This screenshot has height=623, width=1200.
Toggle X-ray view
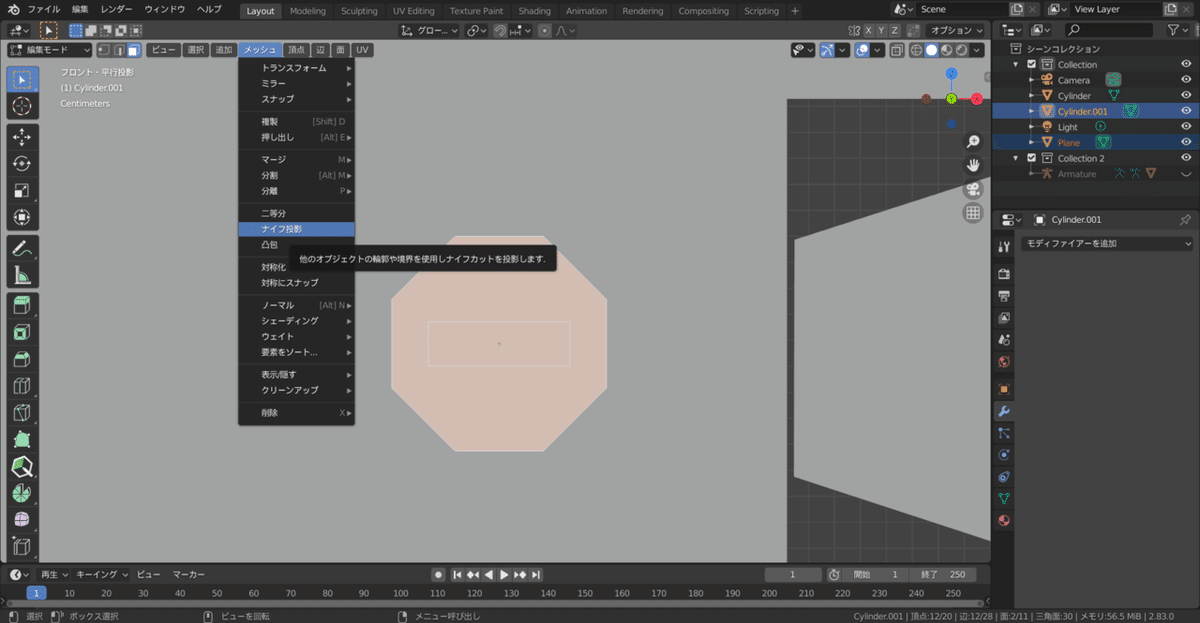click(x=897, y=50)
